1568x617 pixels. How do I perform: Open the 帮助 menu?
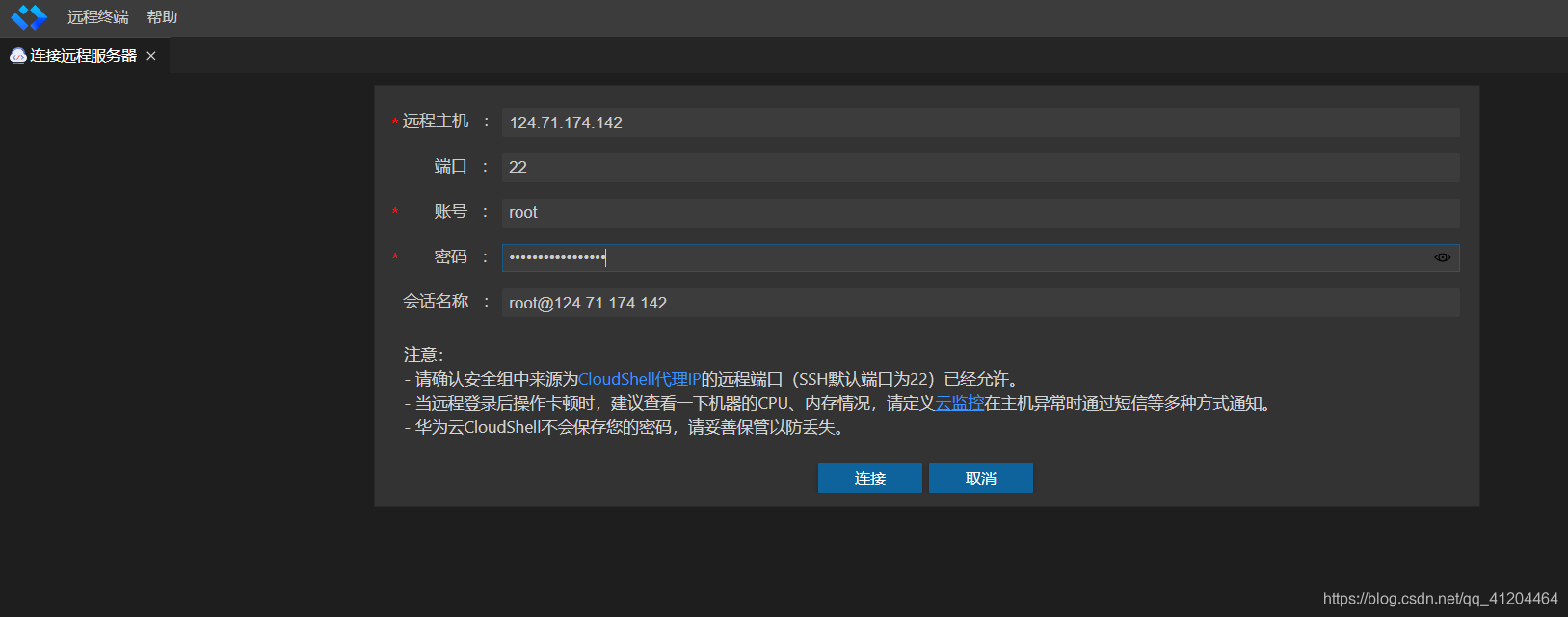(162, 17)
